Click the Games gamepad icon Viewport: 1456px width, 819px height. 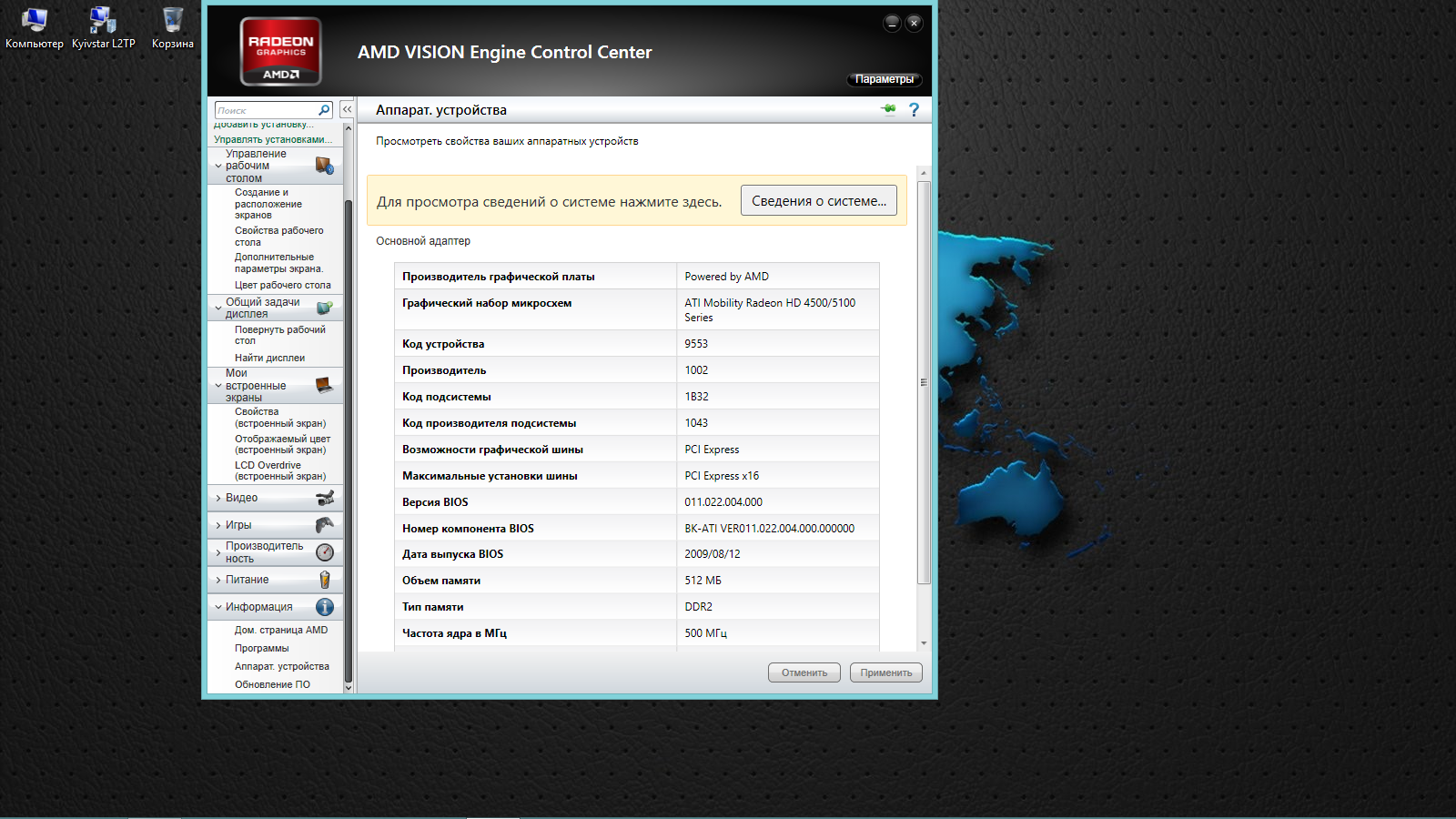pyautogui.click(x=325, y=525)
